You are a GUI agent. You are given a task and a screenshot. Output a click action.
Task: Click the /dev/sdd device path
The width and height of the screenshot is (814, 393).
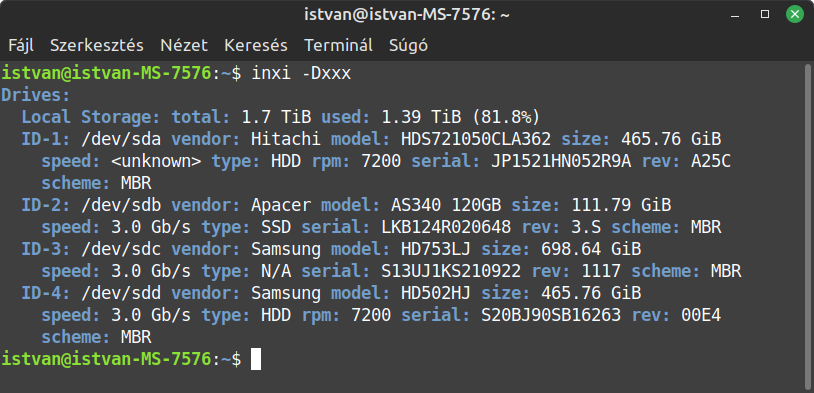pyautogui.click(x=121, y=293)
